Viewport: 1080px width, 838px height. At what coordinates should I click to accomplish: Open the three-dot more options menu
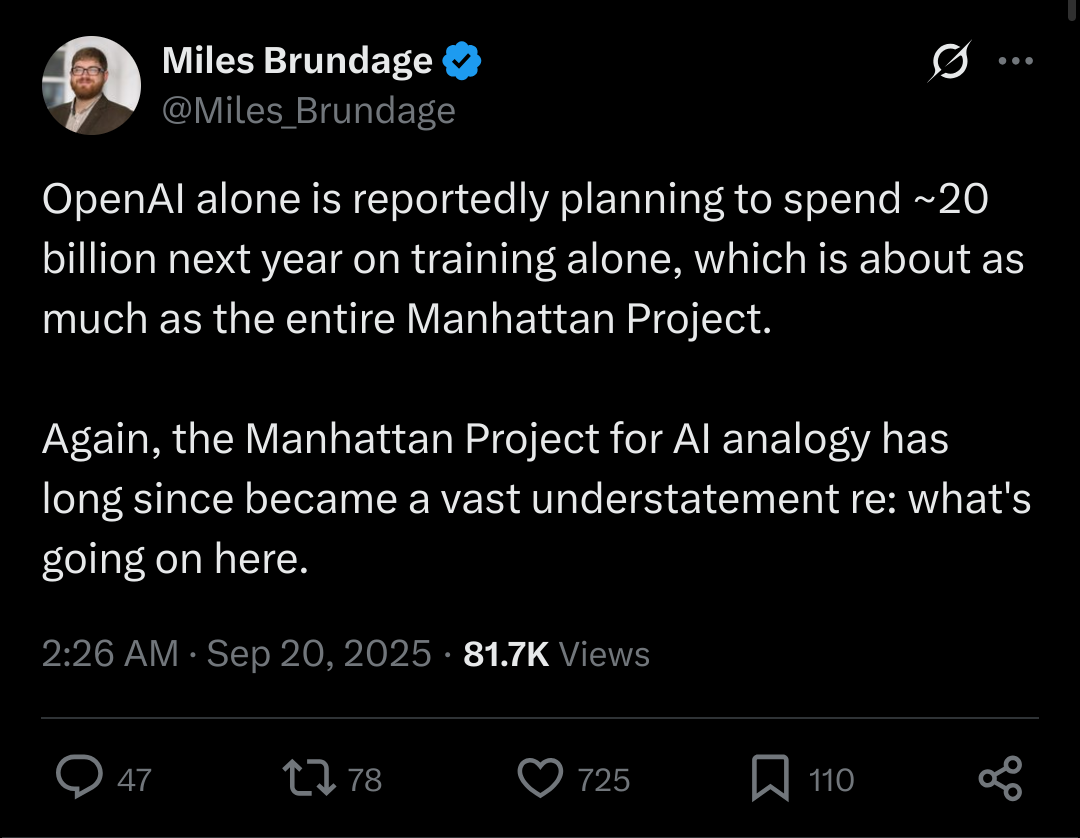click(x=1016, y=61)
